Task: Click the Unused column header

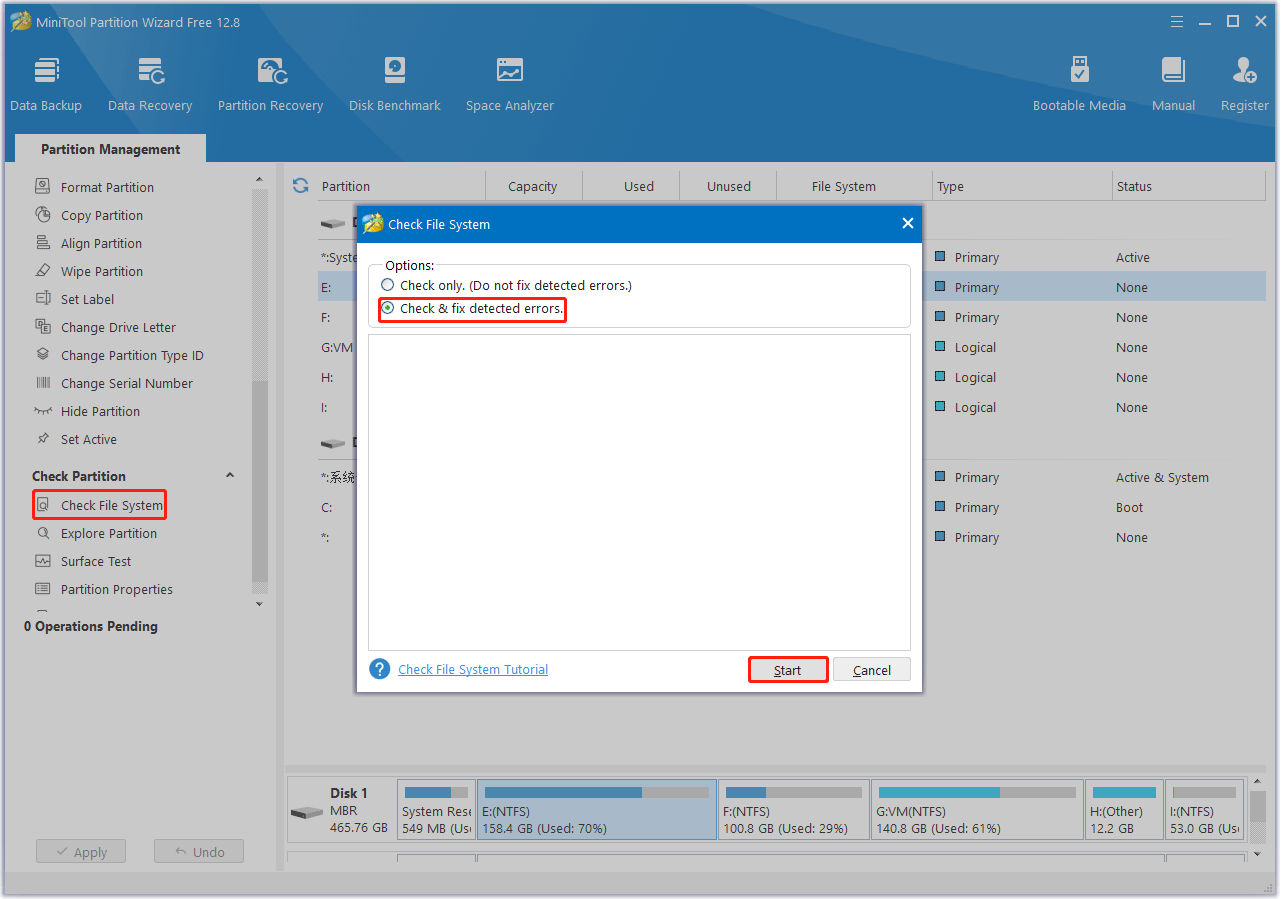Action: (x=729, y=186)
